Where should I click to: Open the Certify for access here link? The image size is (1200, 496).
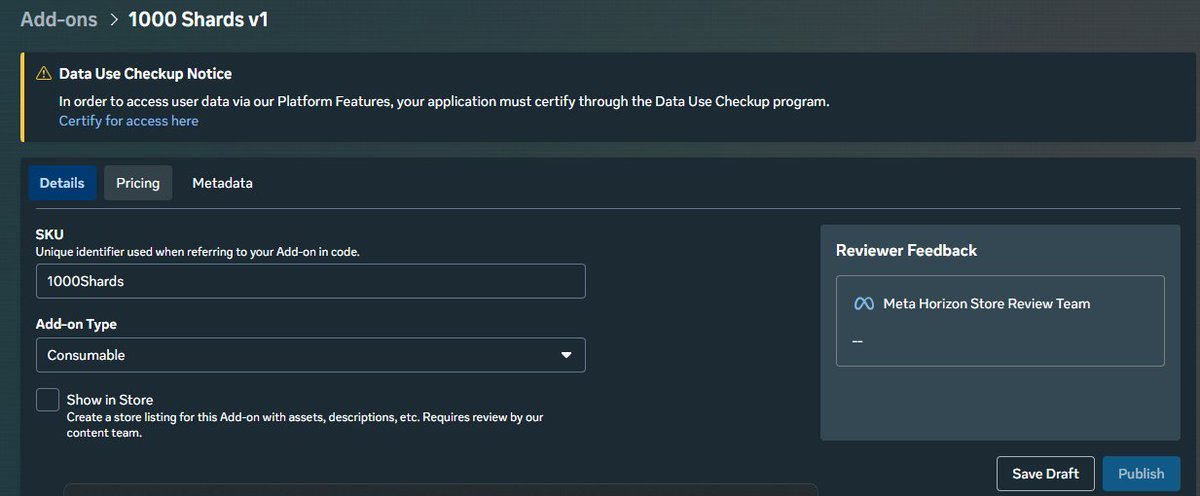click(x=129, y=121)
